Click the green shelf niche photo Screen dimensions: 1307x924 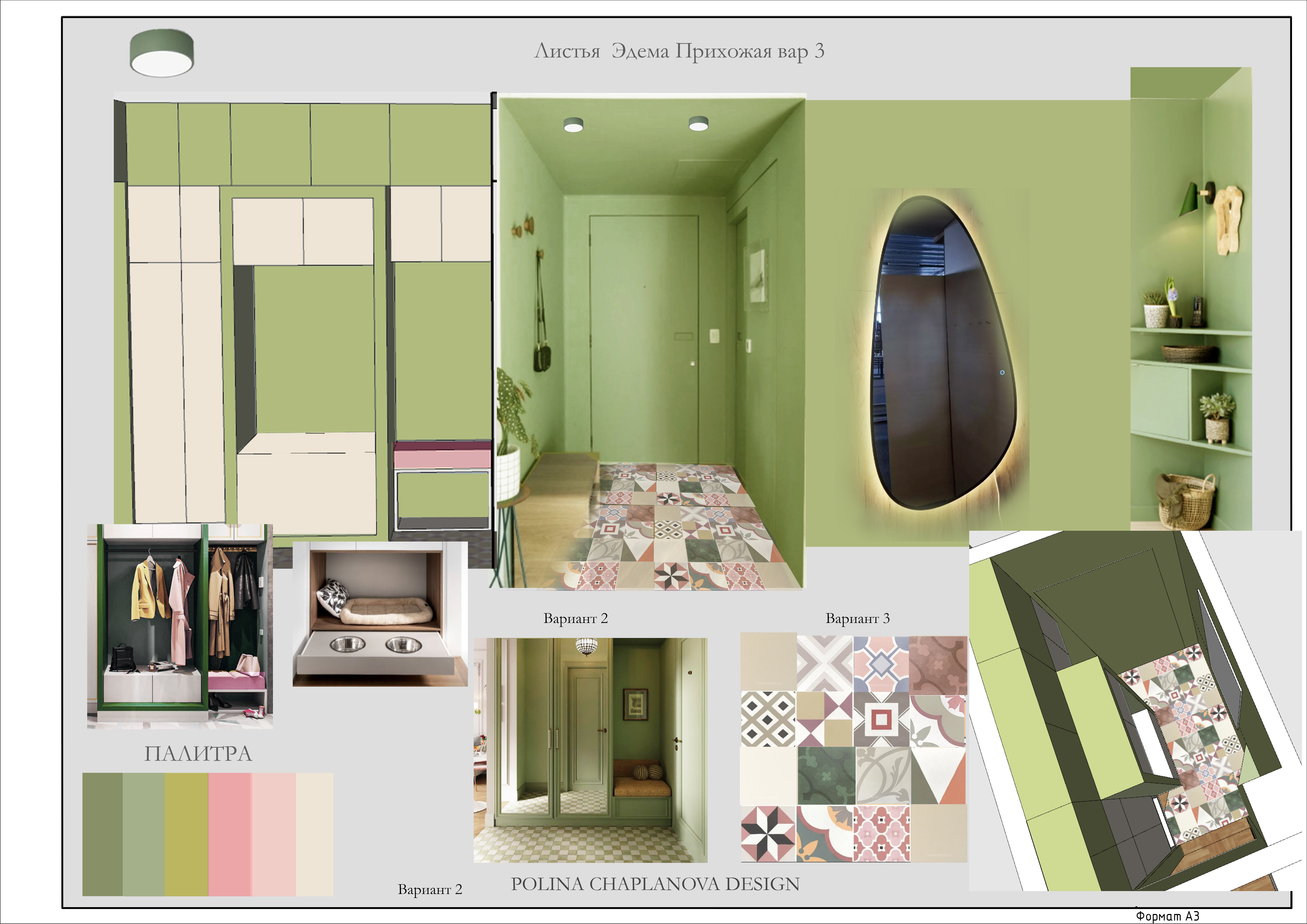pos(1191,299)
